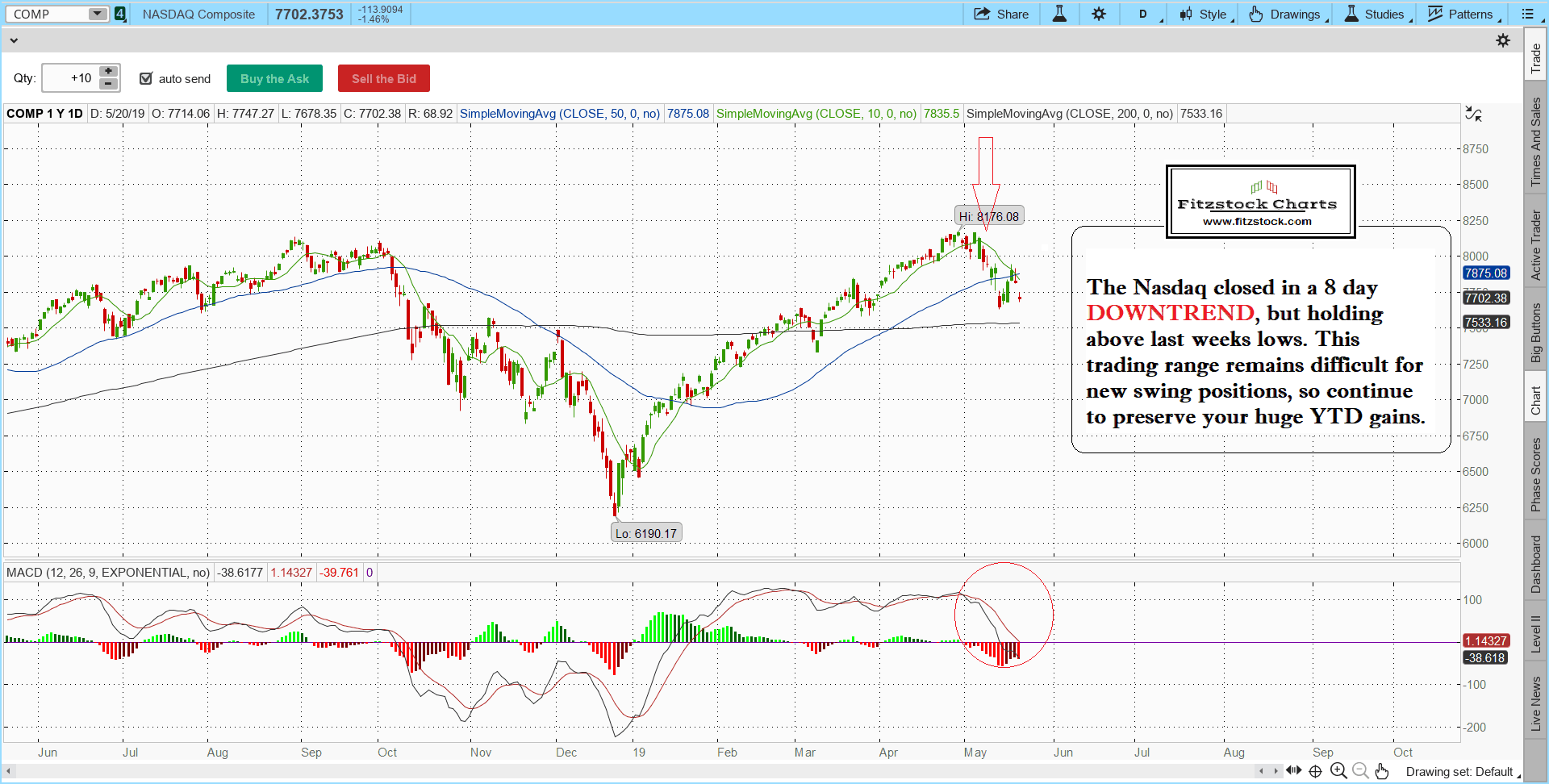Click the Sell the Bid button

pos(383,78)
